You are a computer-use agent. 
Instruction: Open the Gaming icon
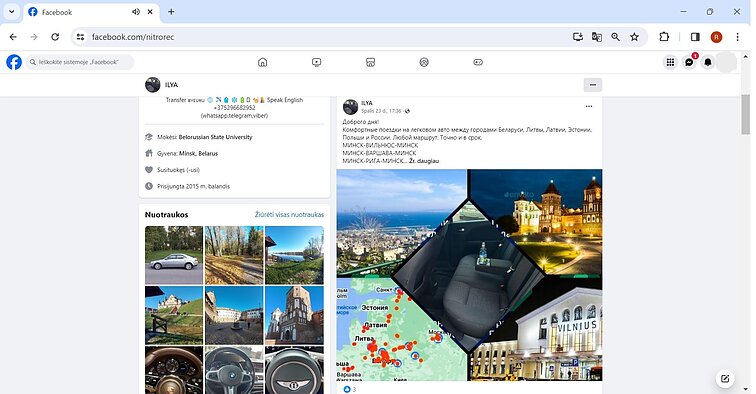(478, 62)
